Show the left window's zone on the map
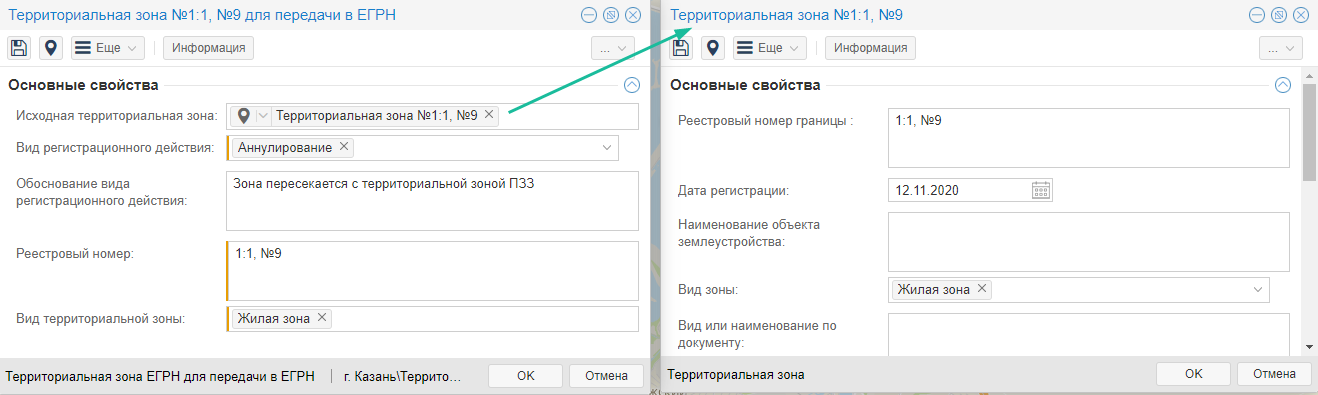Image resolution: width=1318 pixels, height=395 pixels. [x=50, y=48]
